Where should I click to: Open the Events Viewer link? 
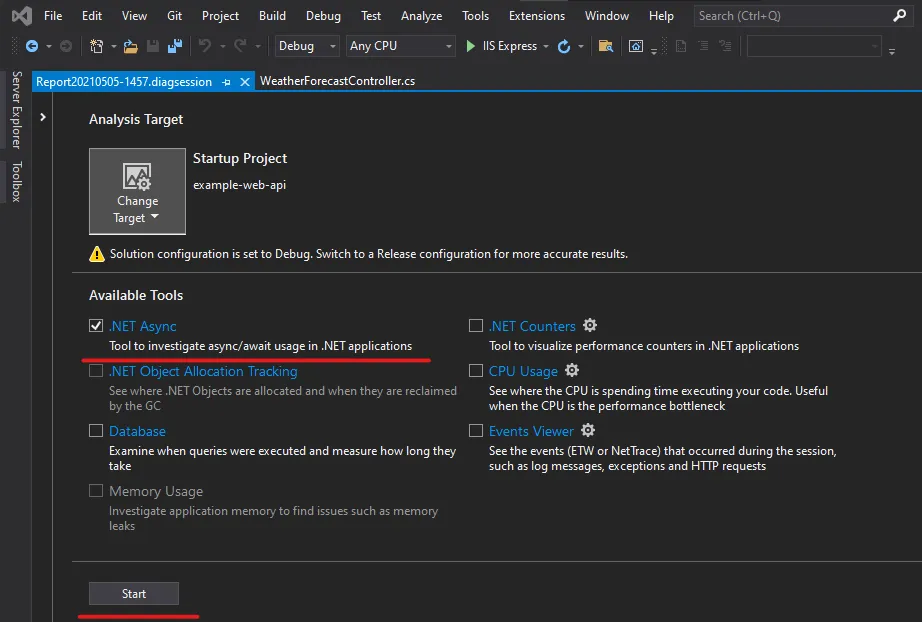click(x=531, y=431)
